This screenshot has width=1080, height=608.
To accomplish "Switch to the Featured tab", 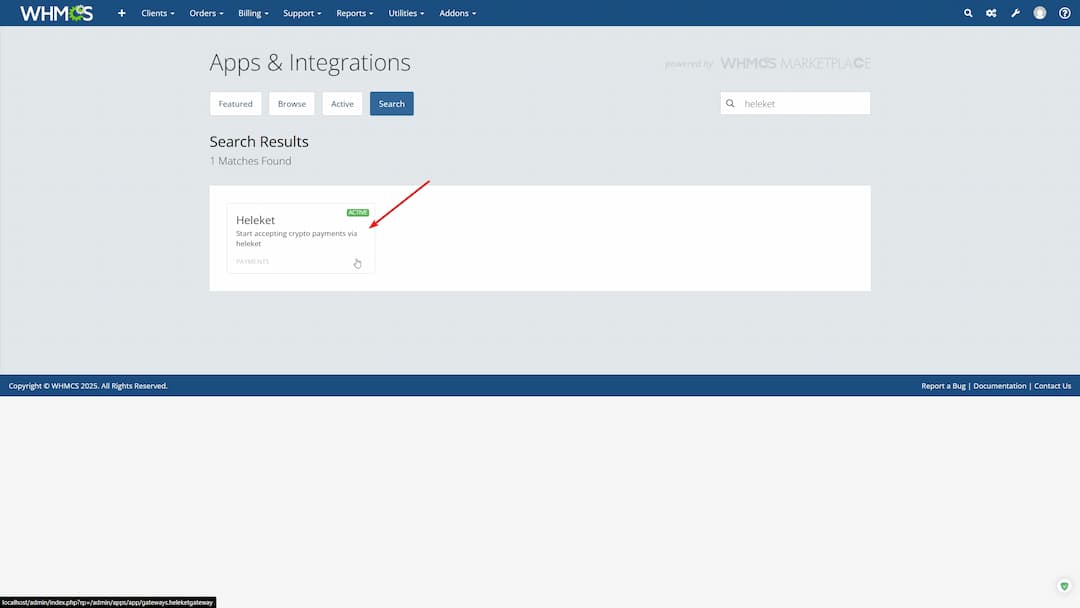I will point(236,103).
